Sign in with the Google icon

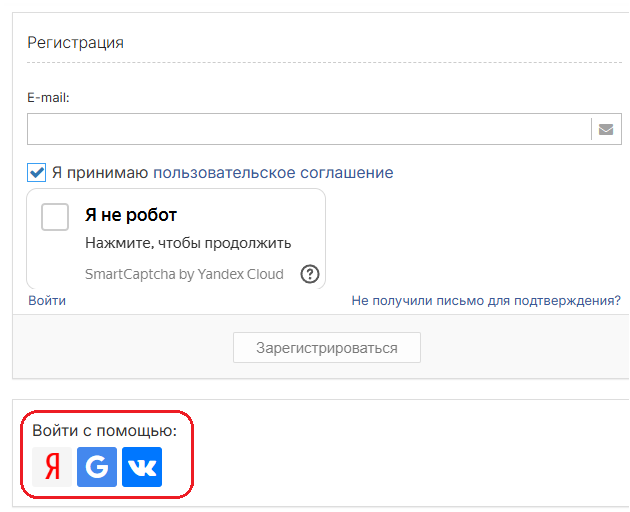tap(97, 467)
